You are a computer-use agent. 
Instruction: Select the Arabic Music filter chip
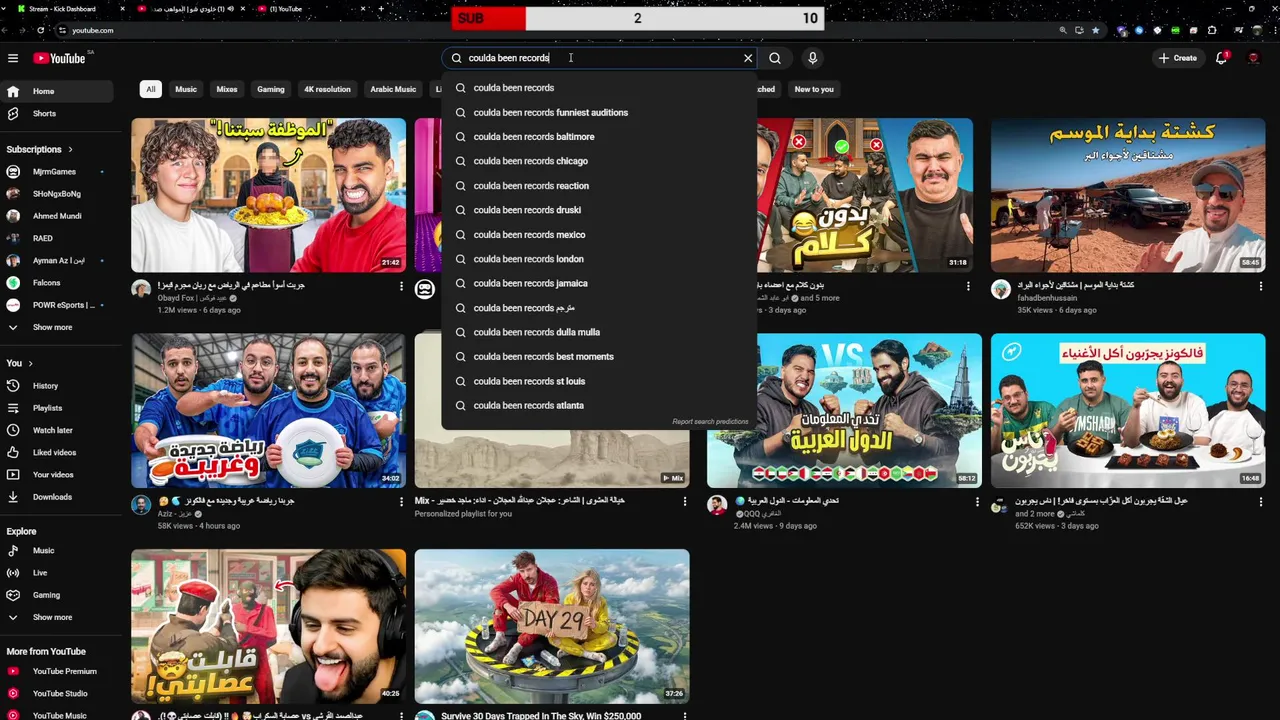point(393,89)
